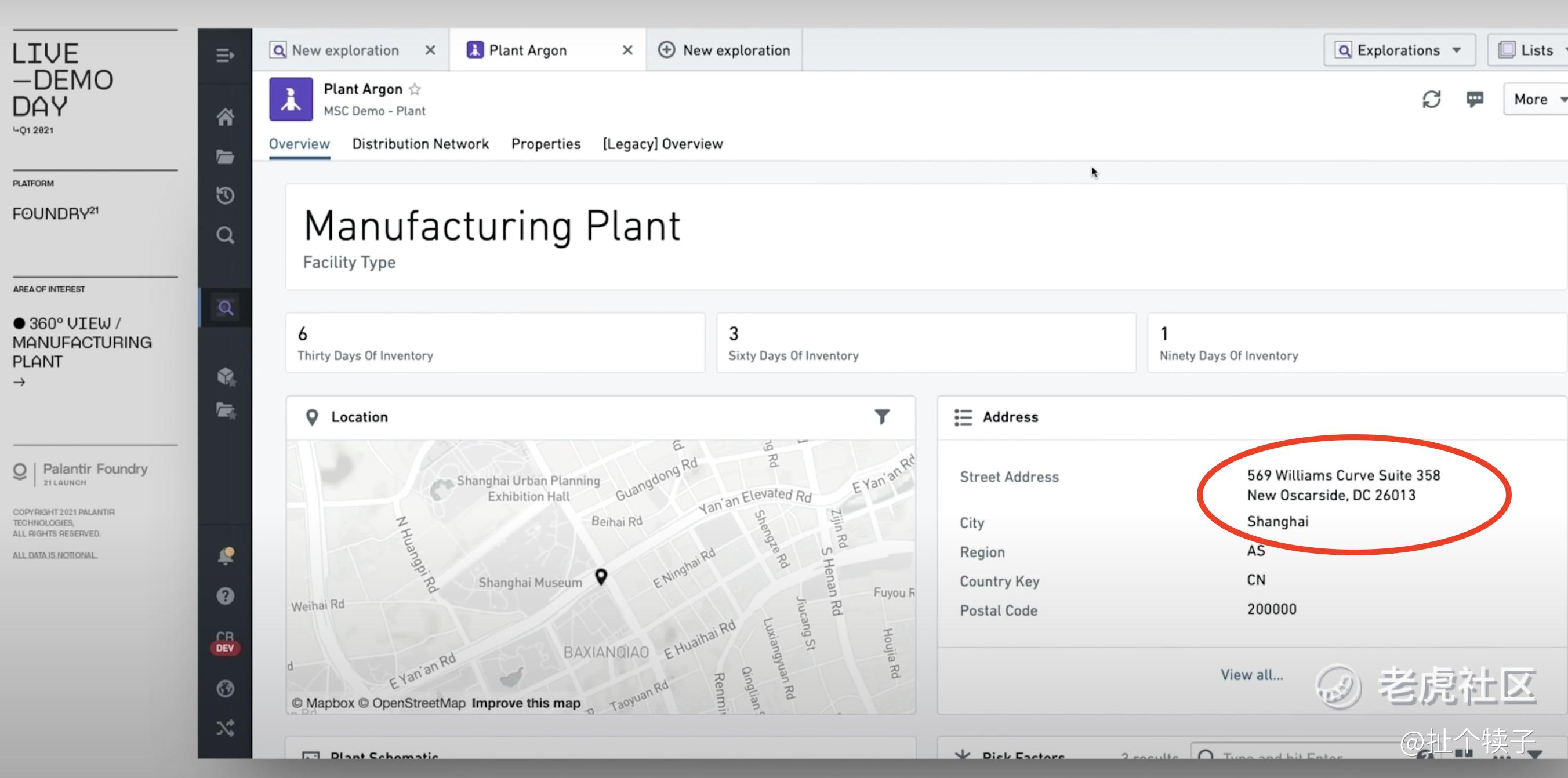Image resolution: width=1568 pixels, height=778 pixels.
Task: Click the MSC Demo - Plant subtitle
Action: [x=375, y=111]
